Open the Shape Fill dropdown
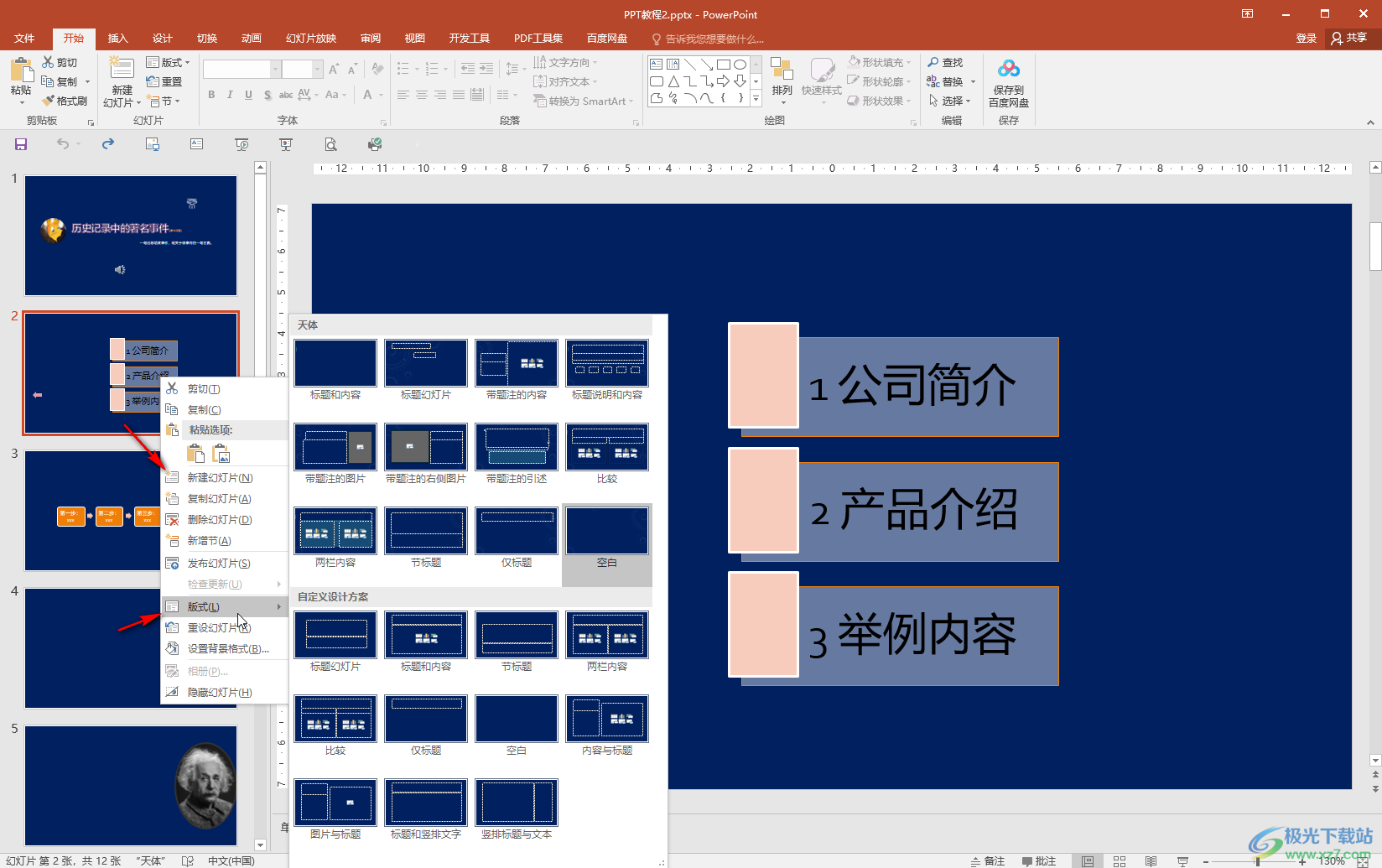This screenshot has height=868, width=1382. pyautogui.click(x=879, y=62)
